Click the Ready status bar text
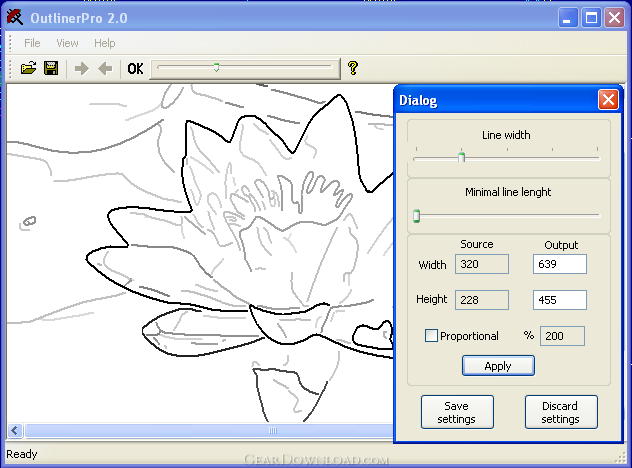Image resolution: width=632 pixels, height=468 pixels. (x=22, y=454)
